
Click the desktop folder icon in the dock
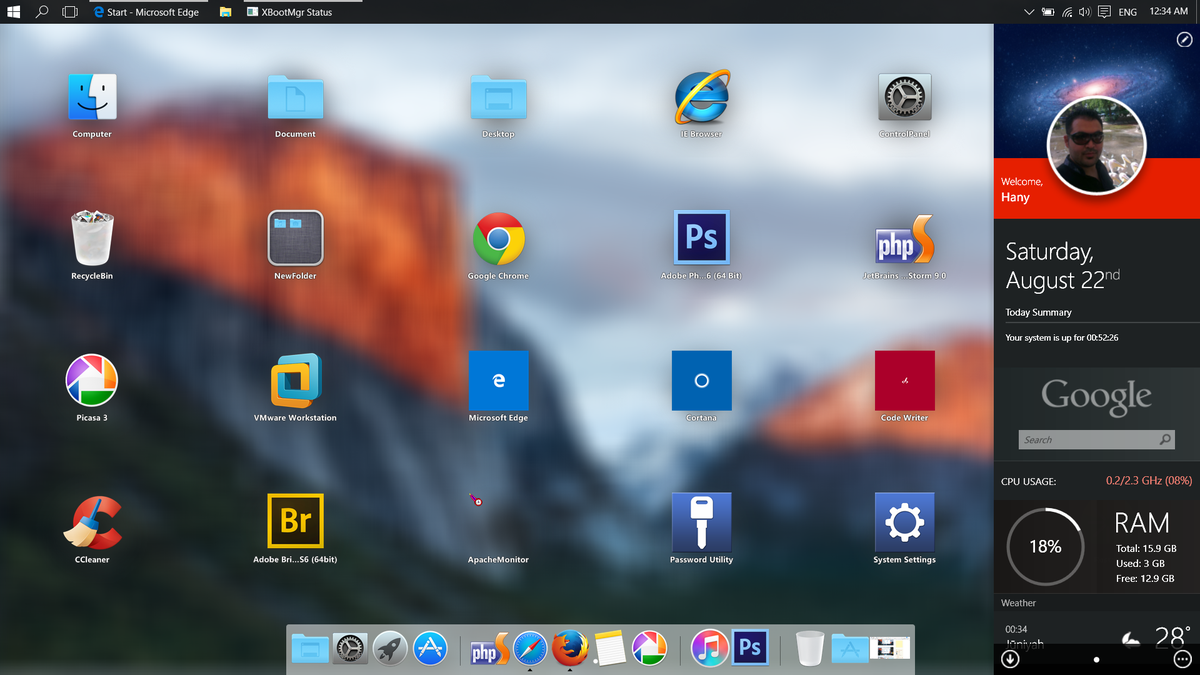click(310, 649)
